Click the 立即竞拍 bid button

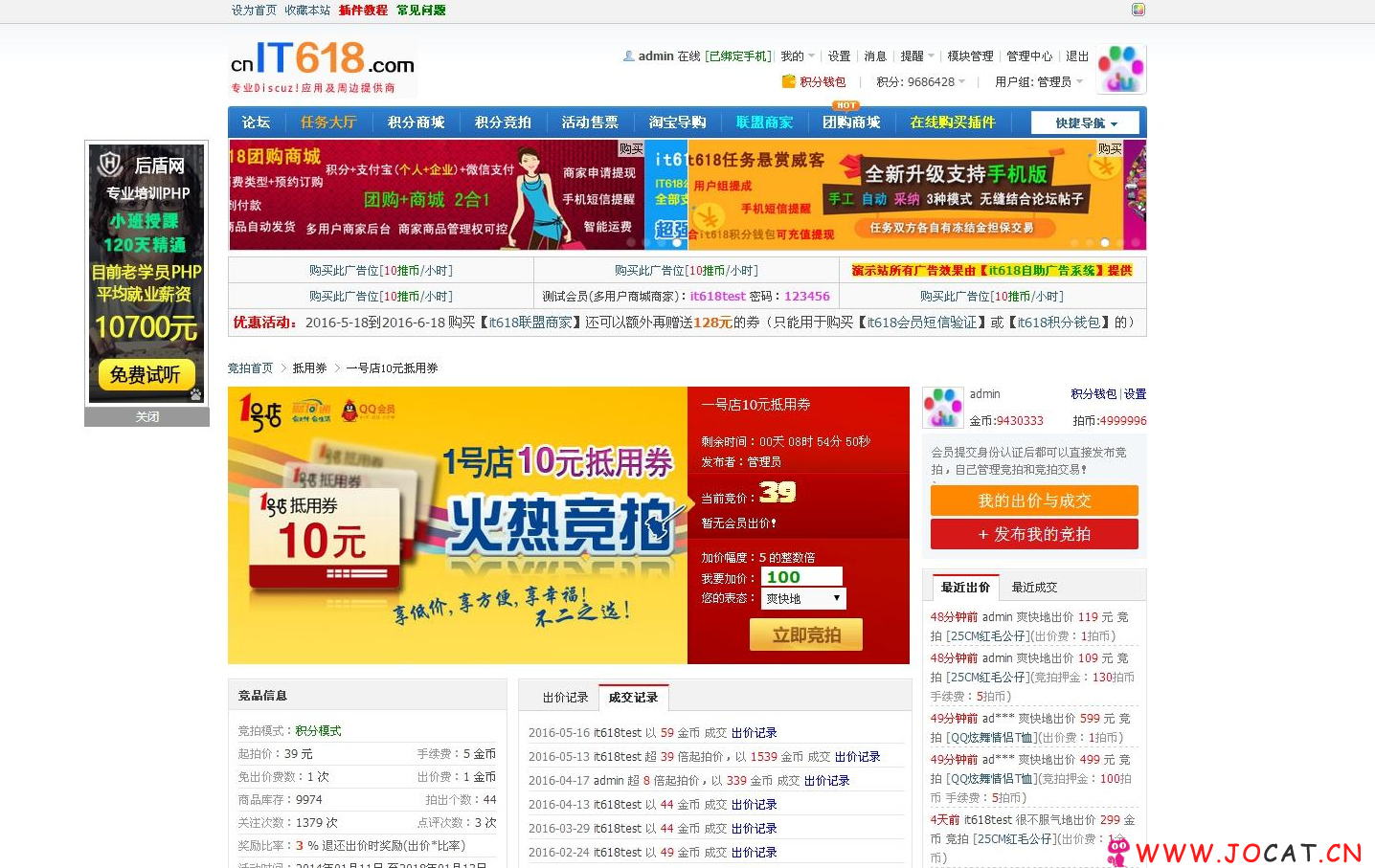coord(806,634)
